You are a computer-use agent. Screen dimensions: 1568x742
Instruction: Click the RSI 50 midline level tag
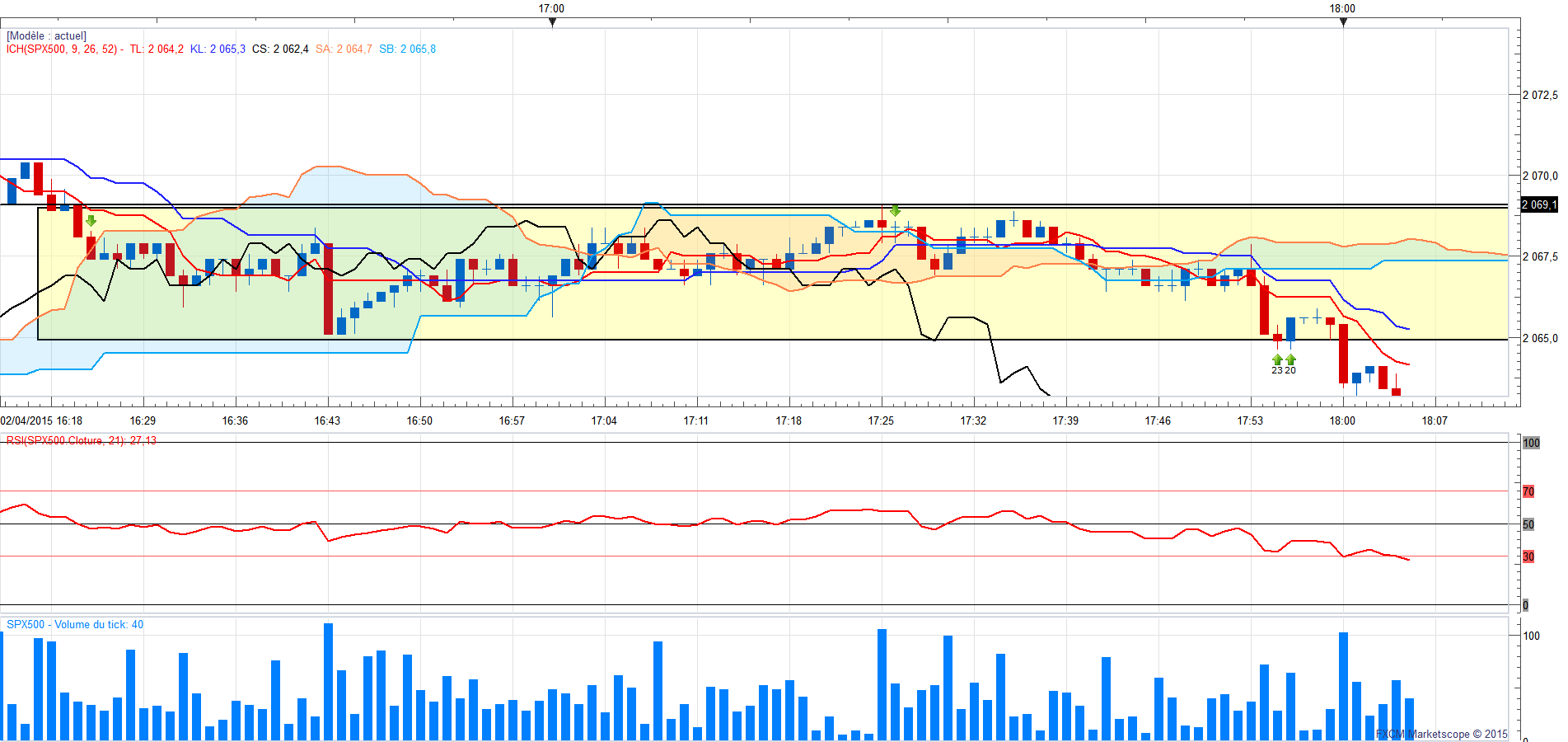[1528, 524]
